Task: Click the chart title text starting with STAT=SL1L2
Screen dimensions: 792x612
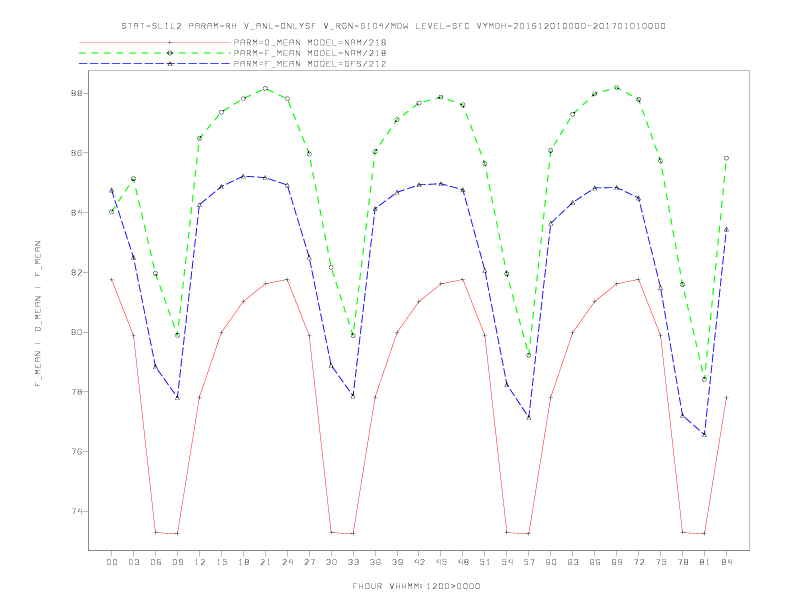Action: click(393, 26)
